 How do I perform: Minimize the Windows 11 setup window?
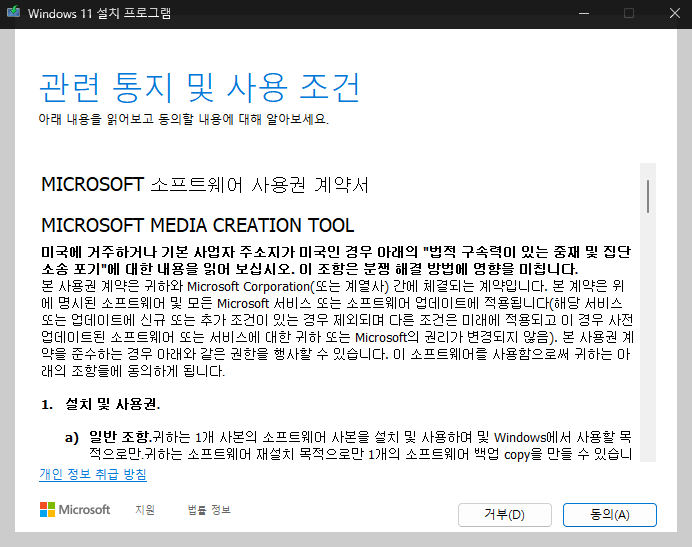584,13
